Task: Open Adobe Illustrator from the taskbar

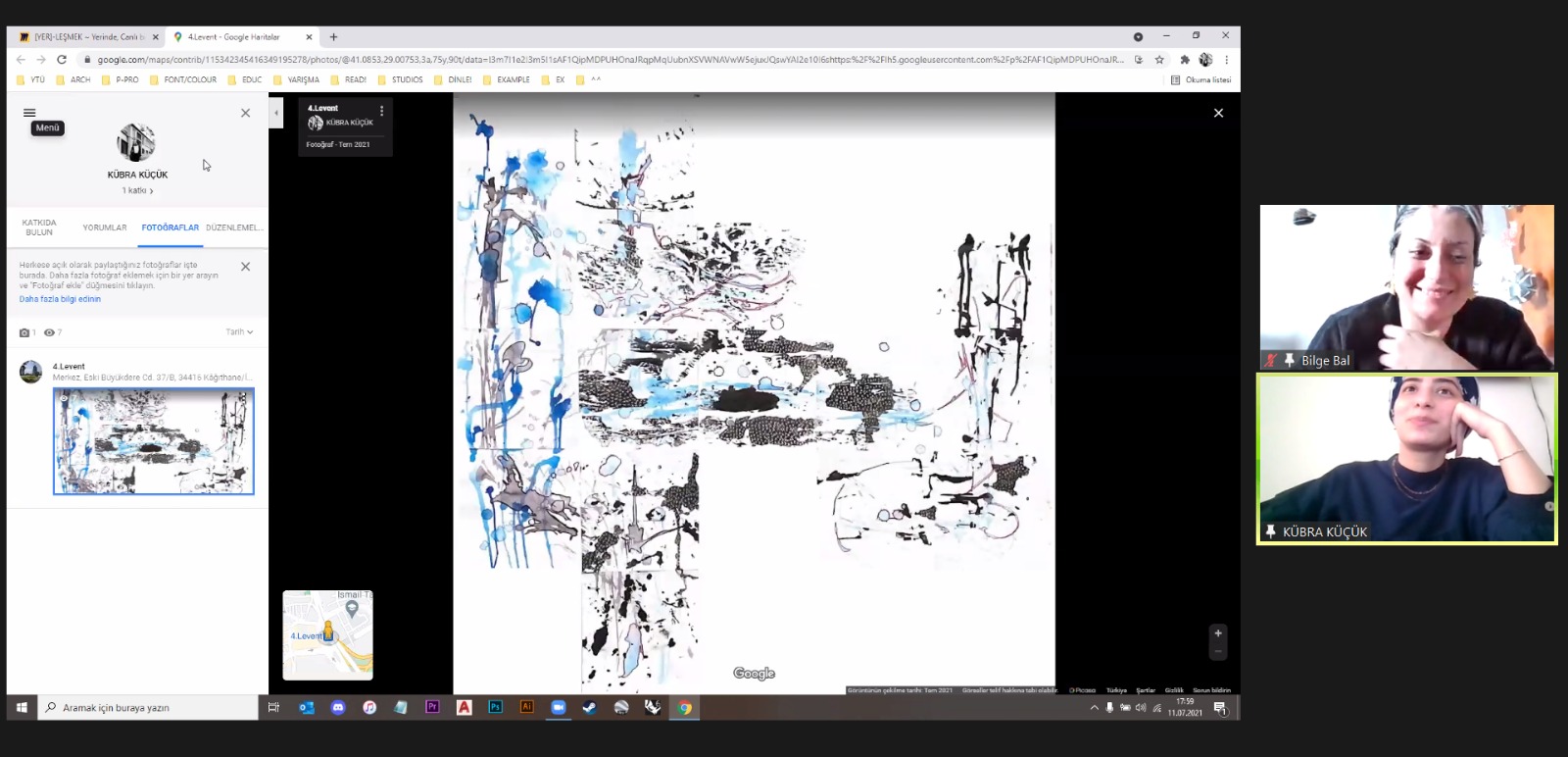Action: coord(526,707)
